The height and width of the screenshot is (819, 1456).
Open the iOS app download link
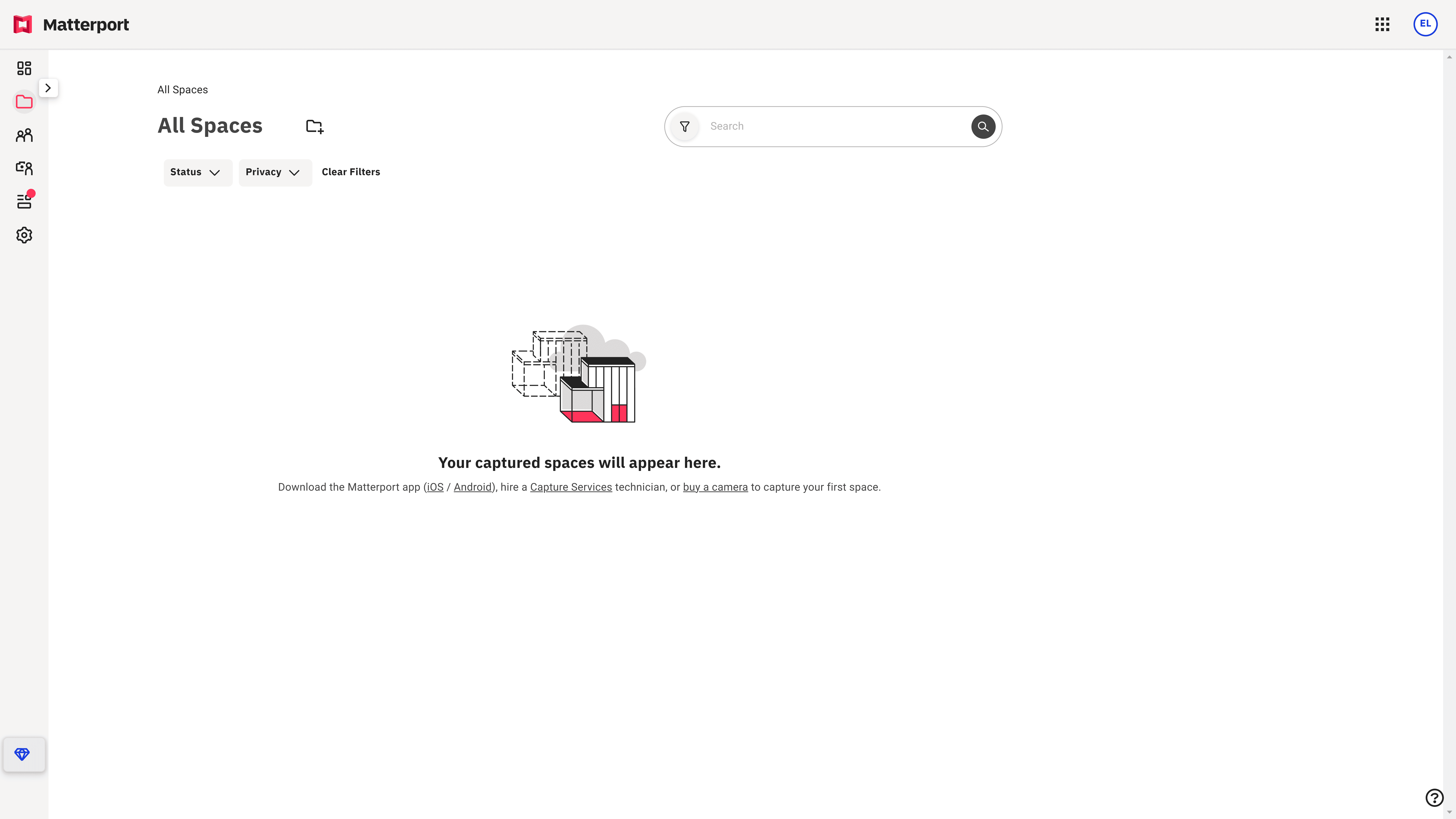[435, 487]
